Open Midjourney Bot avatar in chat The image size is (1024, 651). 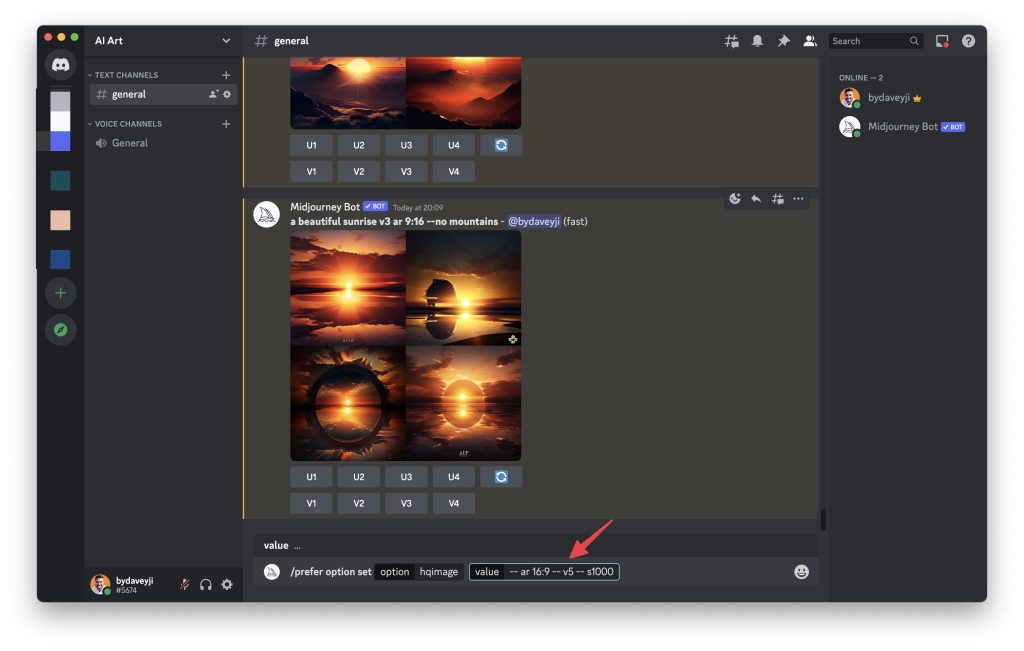pos(266,215)
